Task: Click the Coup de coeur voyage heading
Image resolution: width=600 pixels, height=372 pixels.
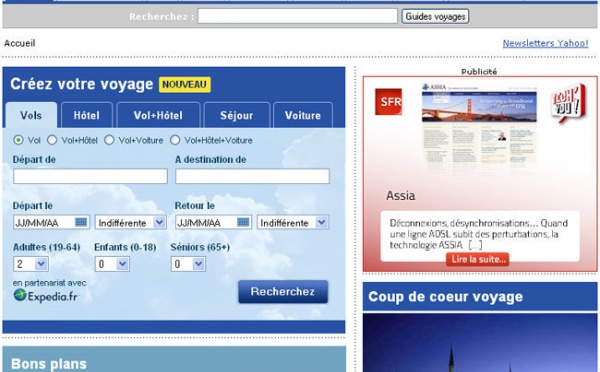Action: click(x=445, y=297)
